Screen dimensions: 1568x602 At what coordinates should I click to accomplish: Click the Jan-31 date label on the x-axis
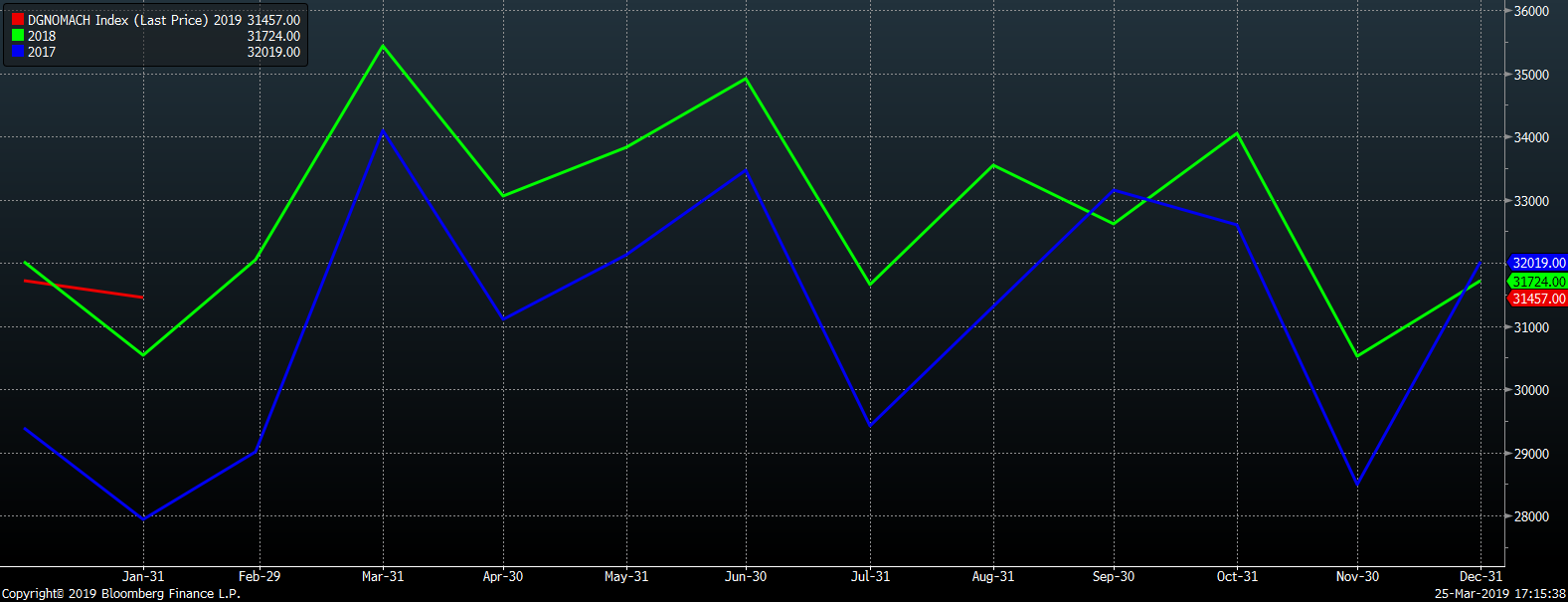[143, 576]
